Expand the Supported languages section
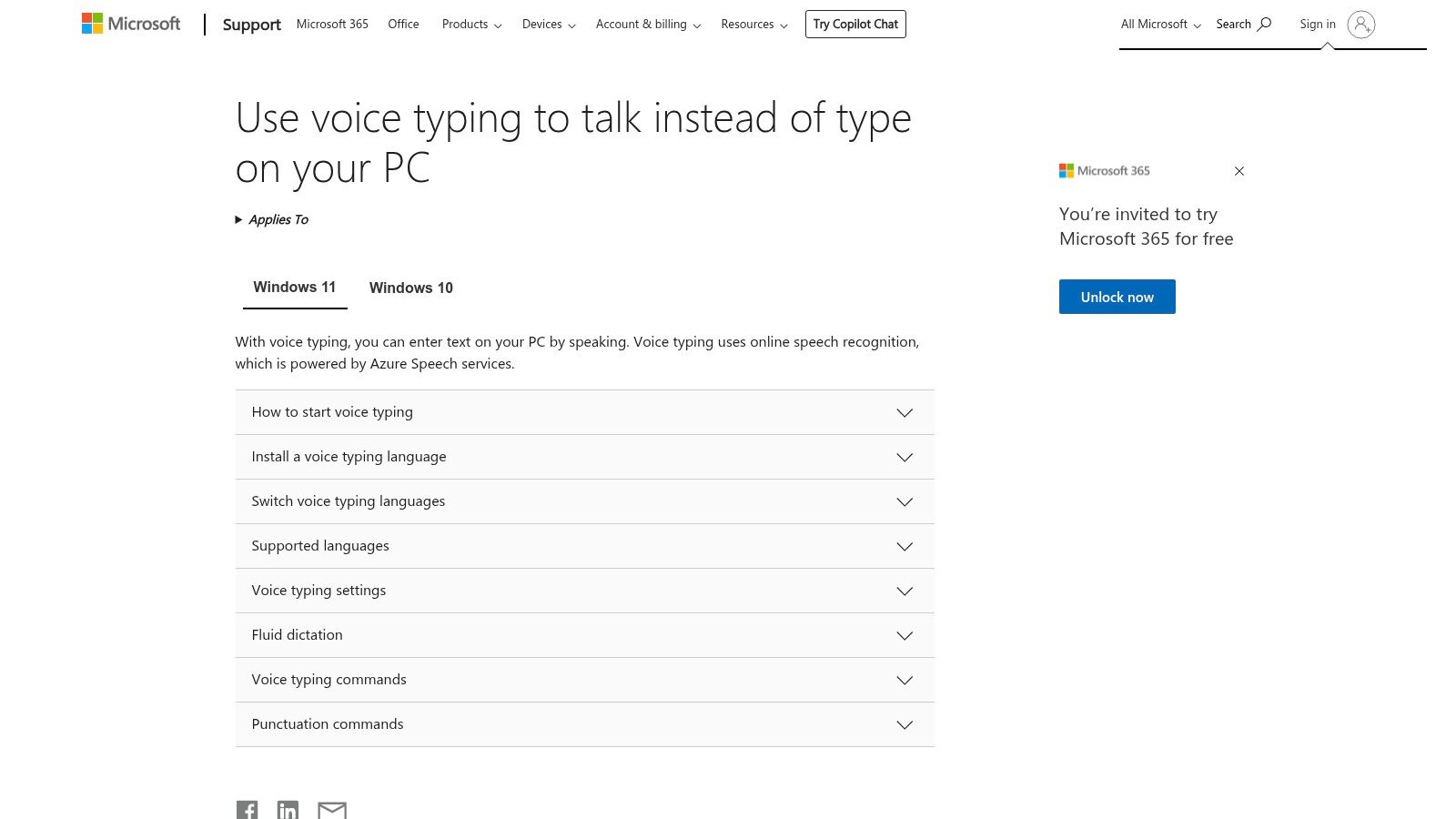Image resolution: width=1456 pixels, height=819 pixels. (x=584, y=545)
